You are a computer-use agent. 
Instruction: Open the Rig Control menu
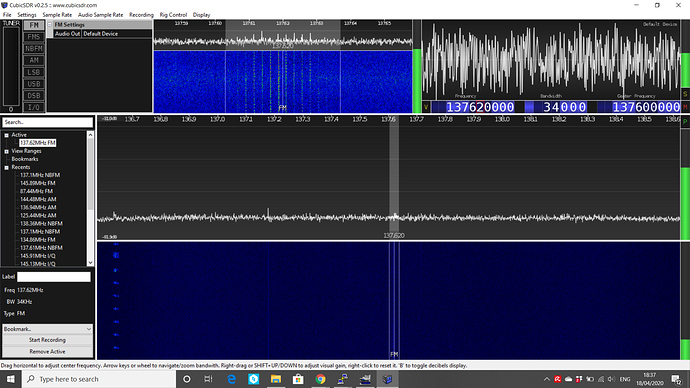(x=173, y=15)
